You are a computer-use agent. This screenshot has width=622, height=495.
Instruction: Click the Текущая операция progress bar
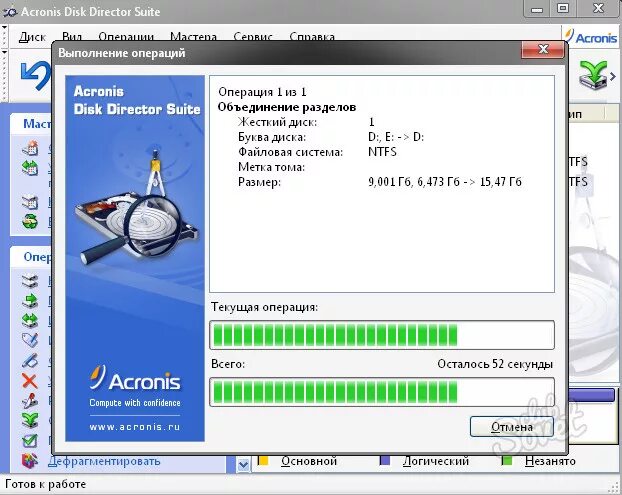click(382, 335)
